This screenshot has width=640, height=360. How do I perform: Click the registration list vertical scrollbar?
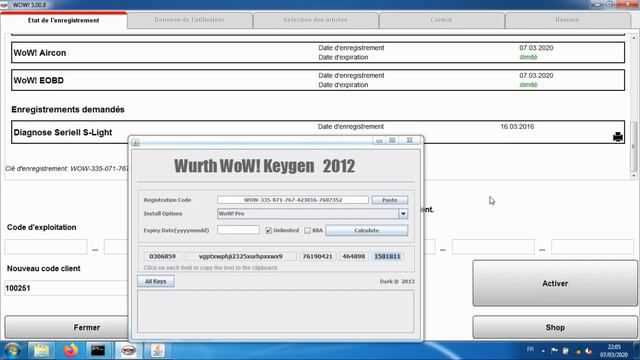coord(633,147)
